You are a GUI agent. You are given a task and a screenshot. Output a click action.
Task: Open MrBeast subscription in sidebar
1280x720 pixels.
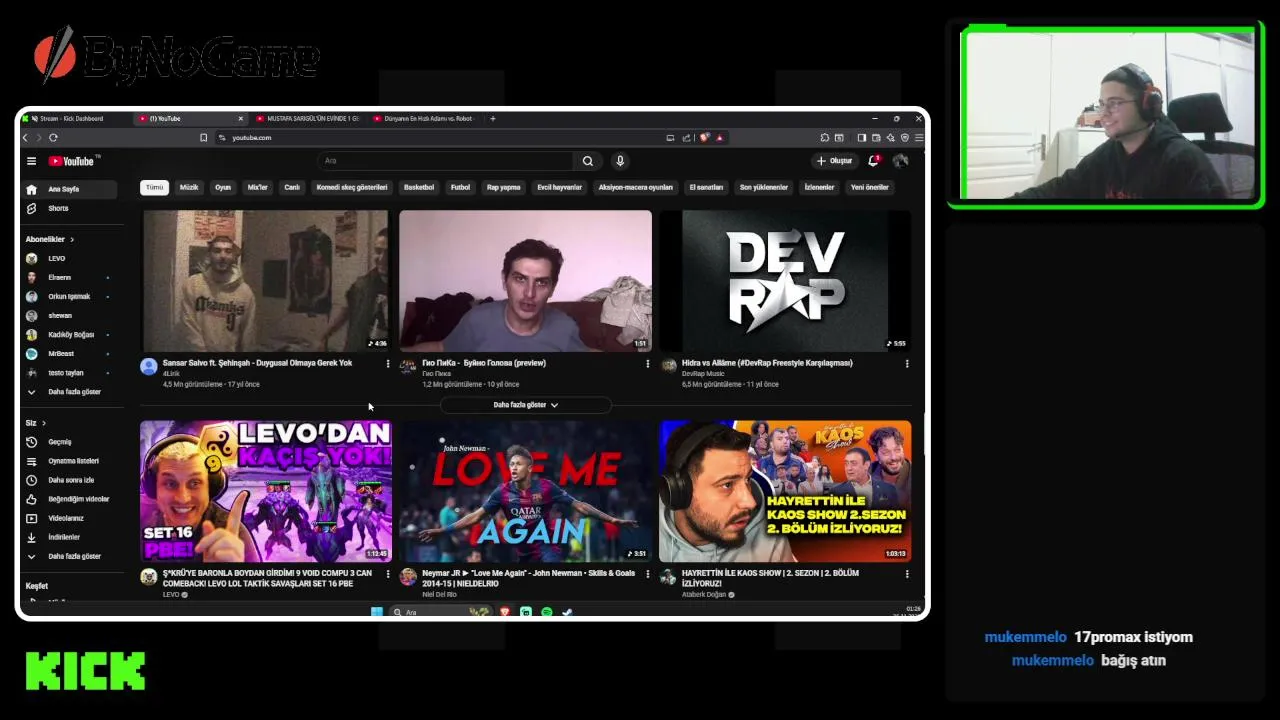pos(70,354)
